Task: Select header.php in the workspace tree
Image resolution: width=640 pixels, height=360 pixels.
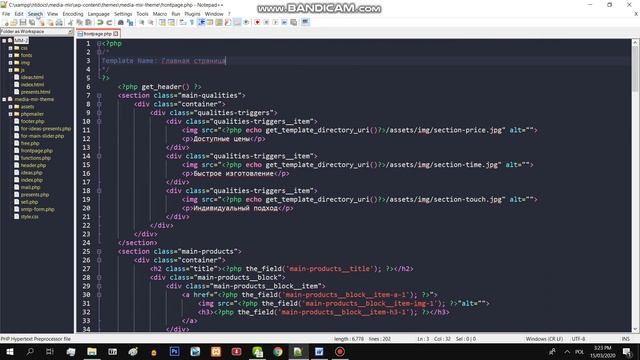Action: point(33,165)
